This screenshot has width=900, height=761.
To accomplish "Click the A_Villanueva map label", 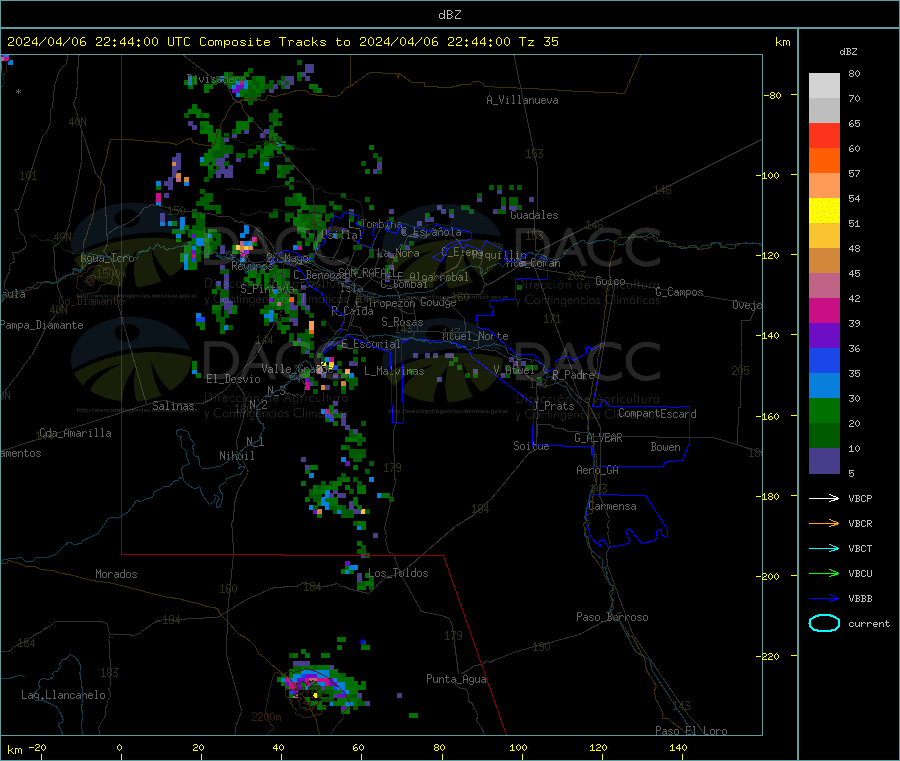I will (x=522, y=100).
